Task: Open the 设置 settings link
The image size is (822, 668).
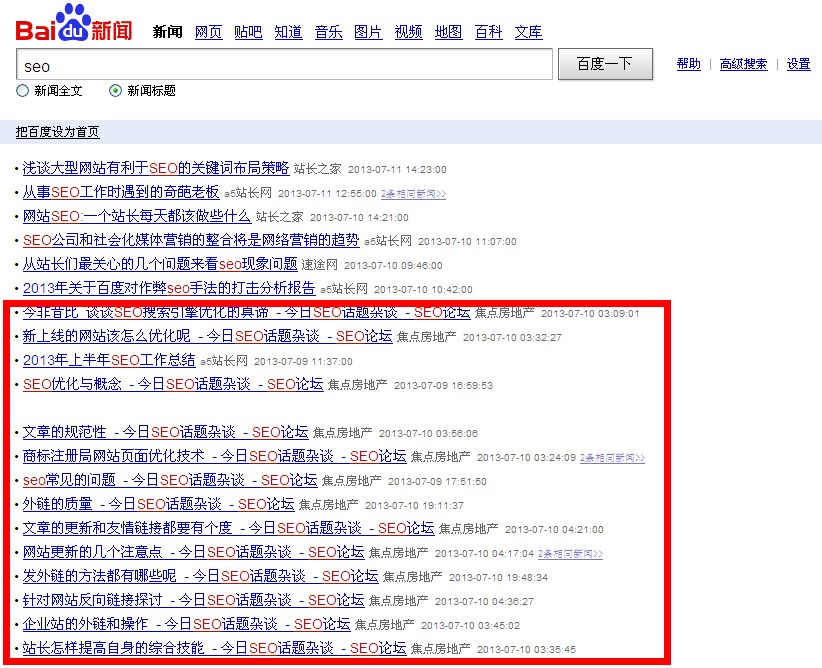Action: [x=797, y=64]
